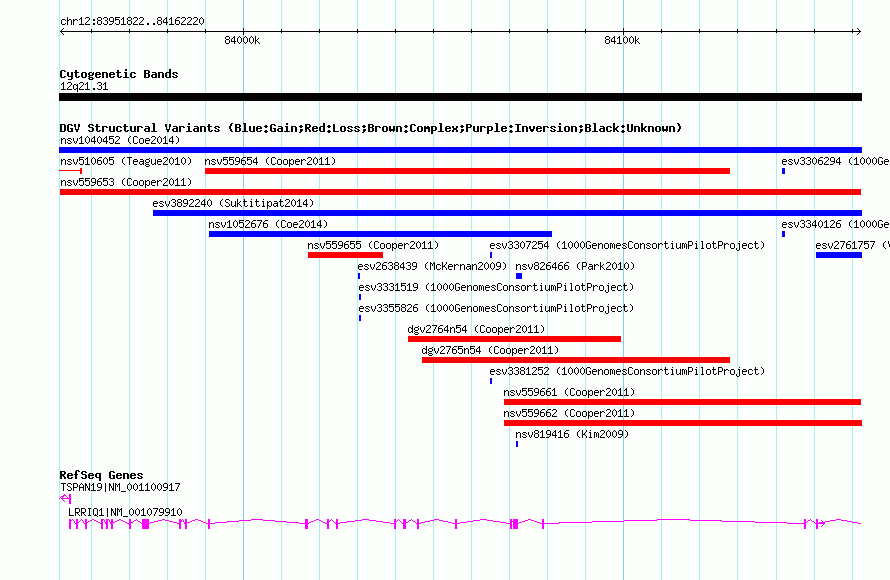Click the 84000k ruler tick label
The image size is (890, 580).
(242, 40)
